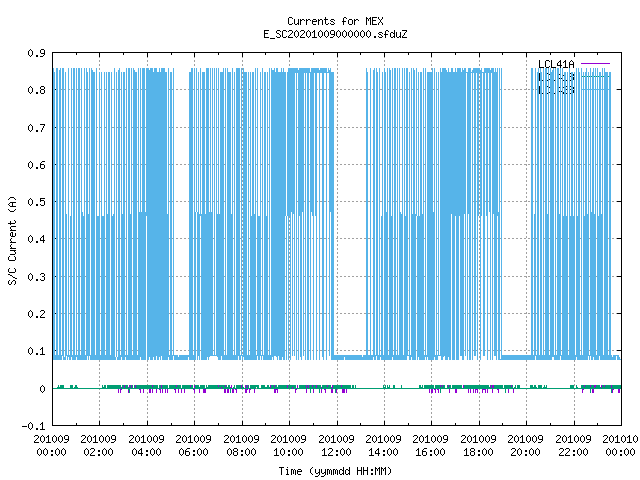Click the x-axis label 'Time (yymmdd HH:MM)'
The width and height of the screenshot is (640, 480).
335,471
